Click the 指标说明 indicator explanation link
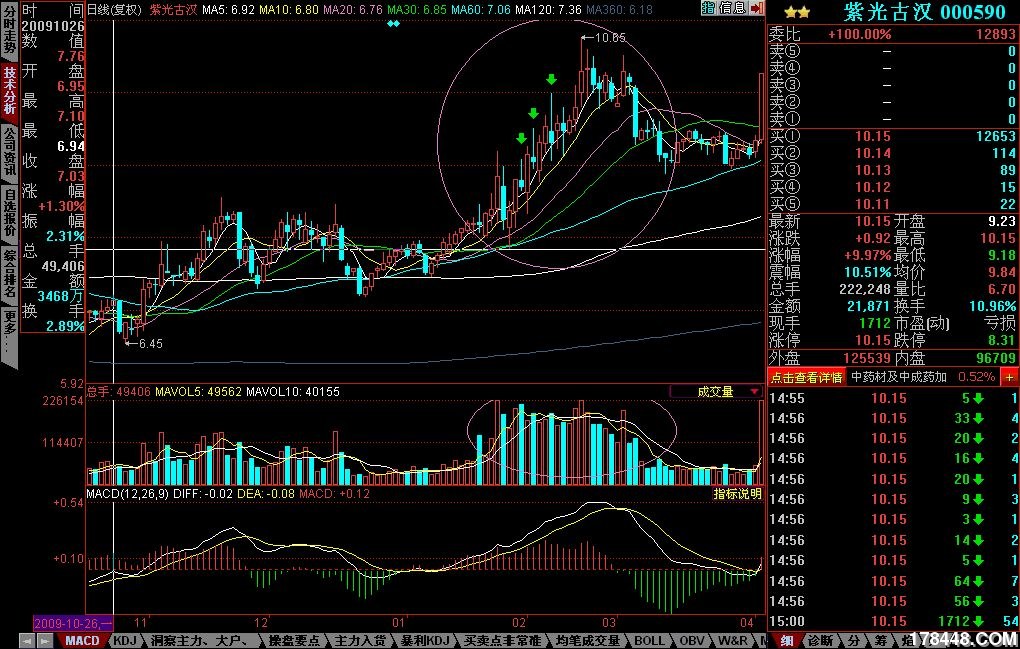Viewport: 1020px width, 649px height. tap(737, 494)
